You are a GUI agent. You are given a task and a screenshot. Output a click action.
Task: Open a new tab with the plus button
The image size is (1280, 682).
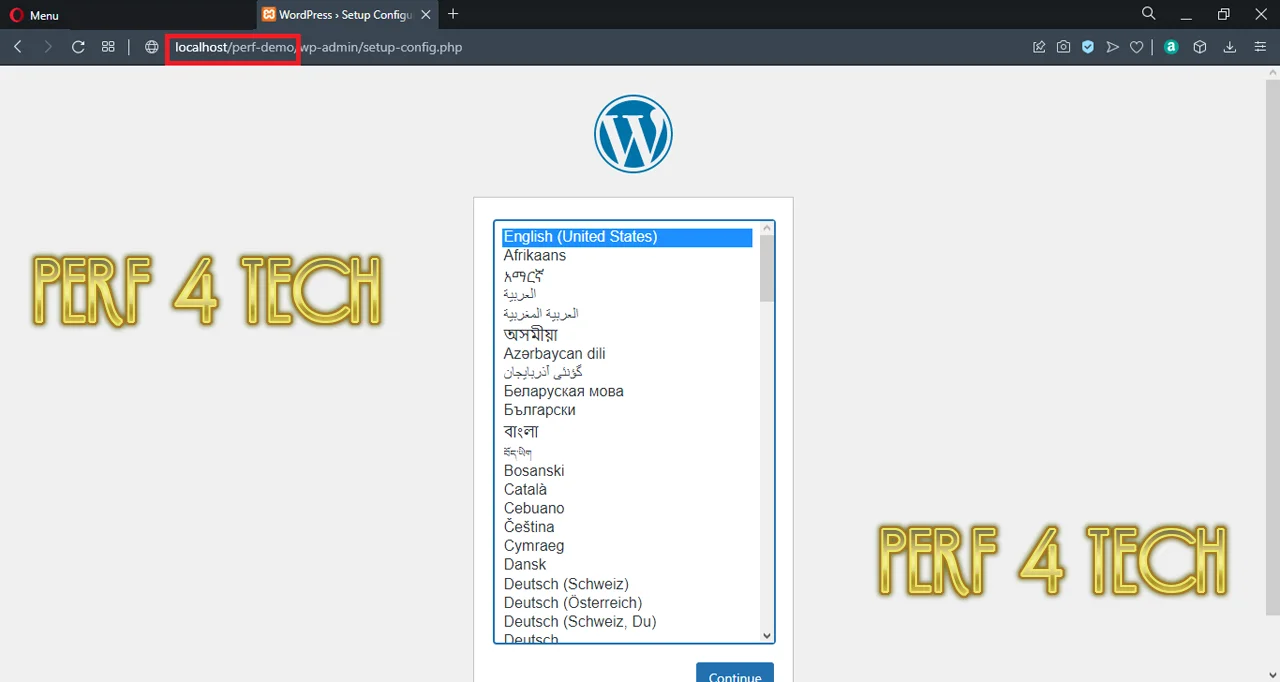point(453,14)
